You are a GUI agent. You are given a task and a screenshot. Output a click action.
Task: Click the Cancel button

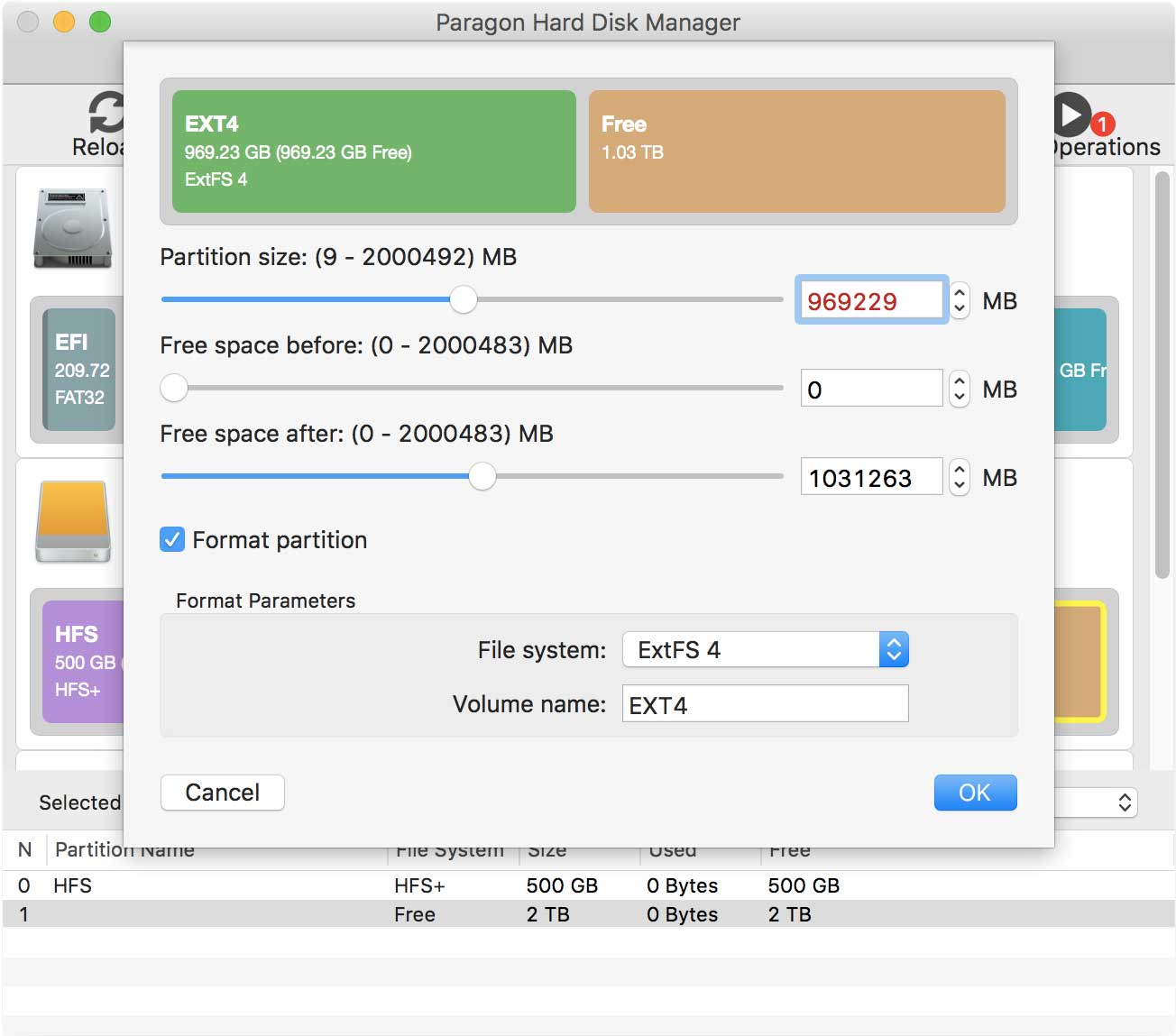coord(223,793)
